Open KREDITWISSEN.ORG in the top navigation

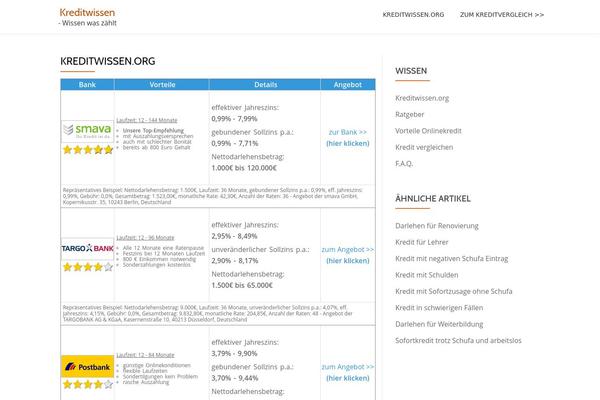pyautogui.click(x=413, y=15)
